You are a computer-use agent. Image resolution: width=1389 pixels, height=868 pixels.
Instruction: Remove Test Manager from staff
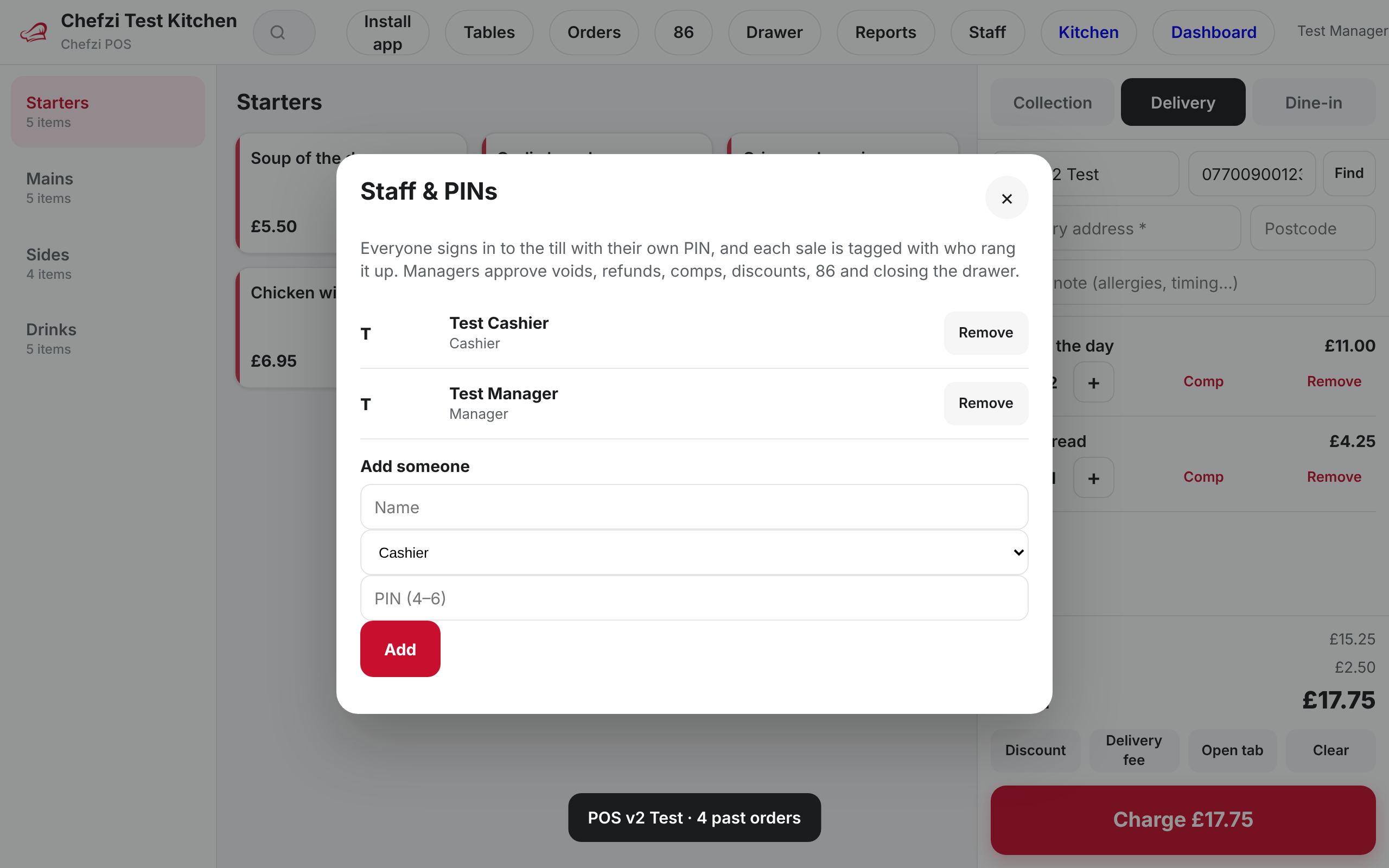(985, 403)
